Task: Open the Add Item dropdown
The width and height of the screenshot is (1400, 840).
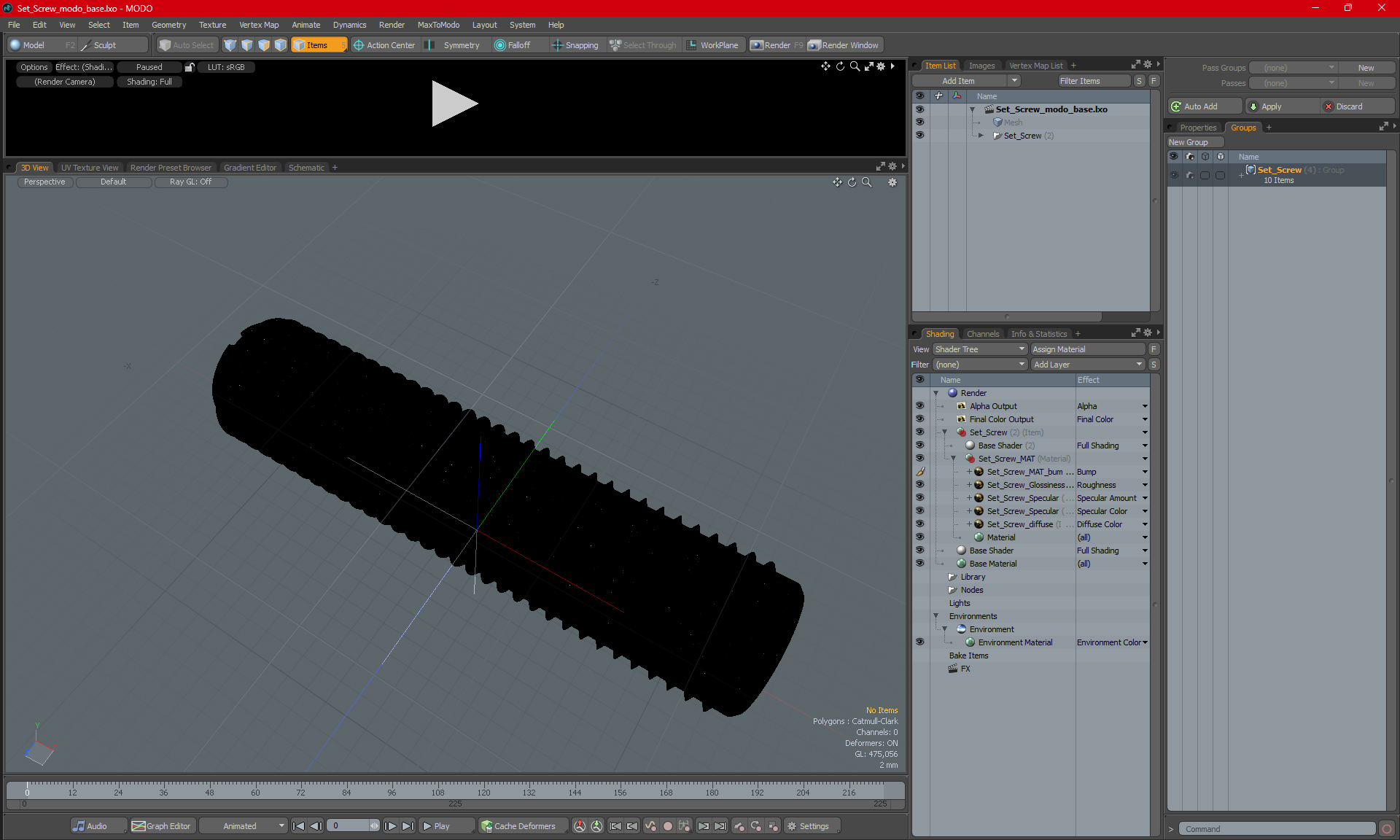Action: [x=966, y=81]
